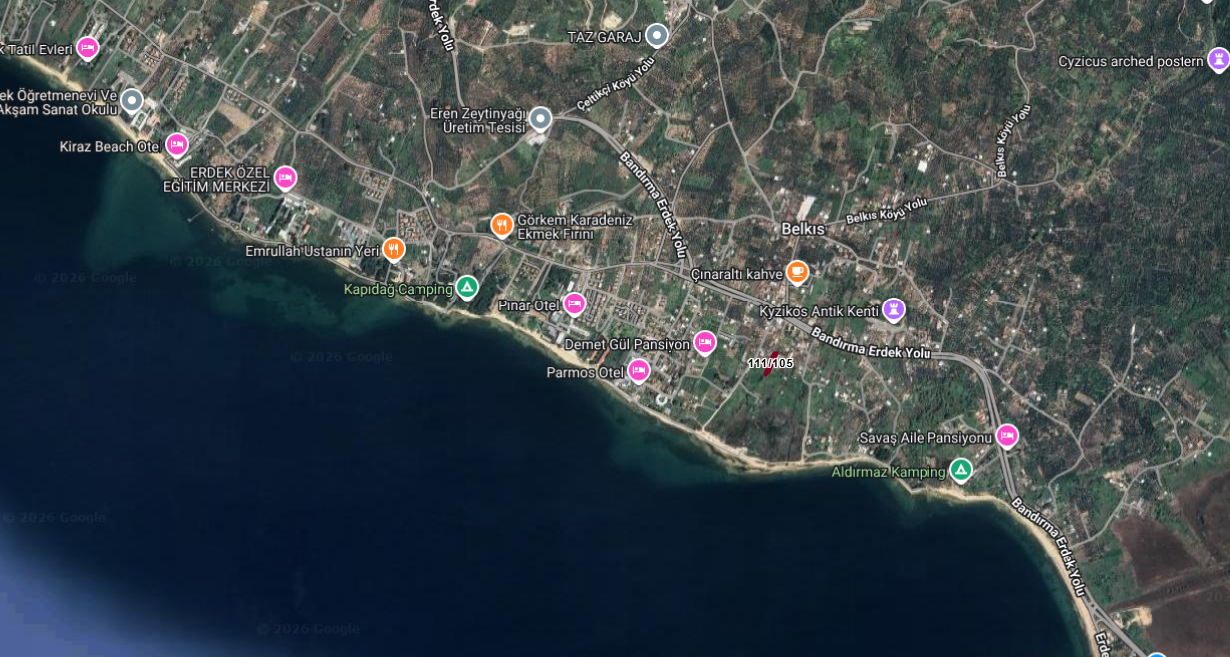Open the Savaş Aile Pansiyonu pin
The height and width of the screenshot is (657, 1230).
(1007, 436)
